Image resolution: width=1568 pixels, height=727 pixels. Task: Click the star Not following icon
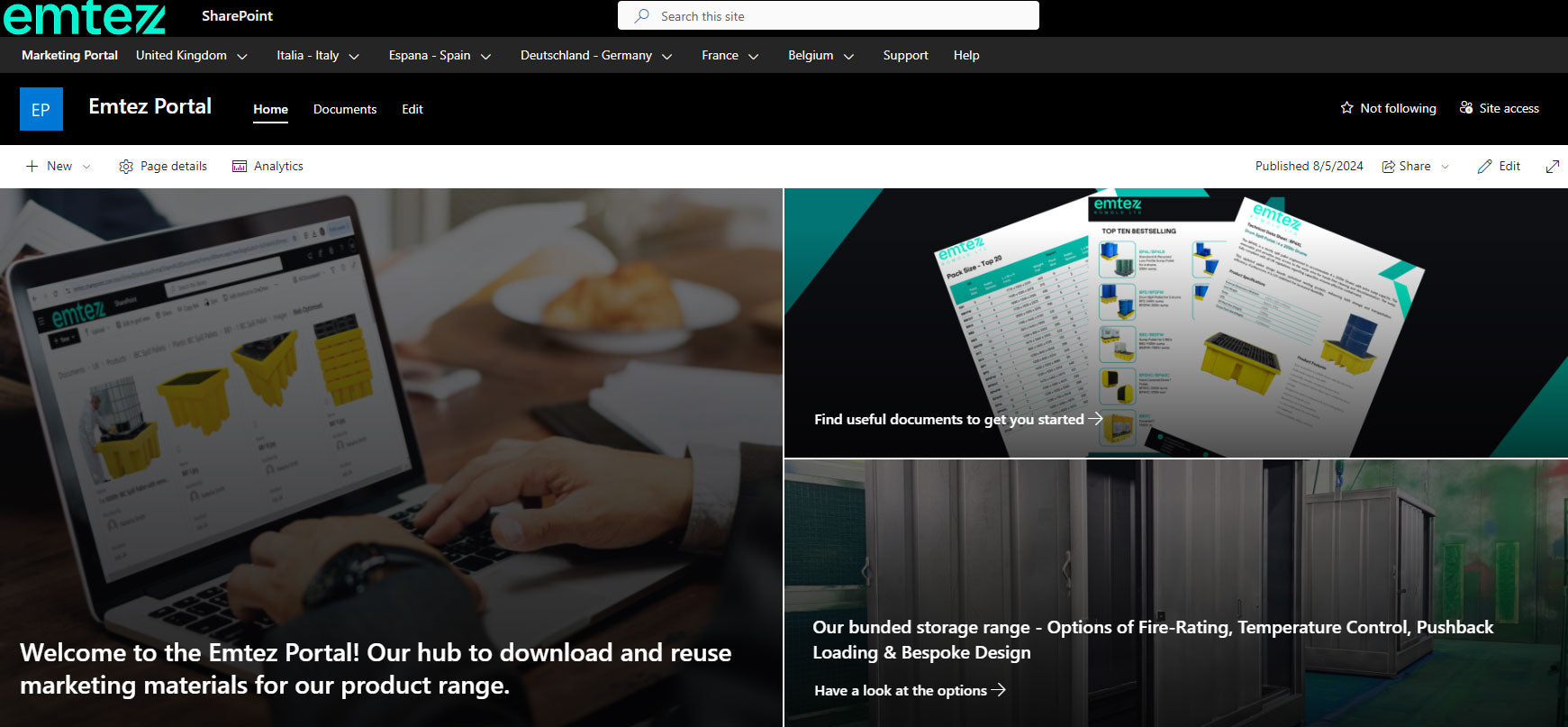tap(1346, 108)
